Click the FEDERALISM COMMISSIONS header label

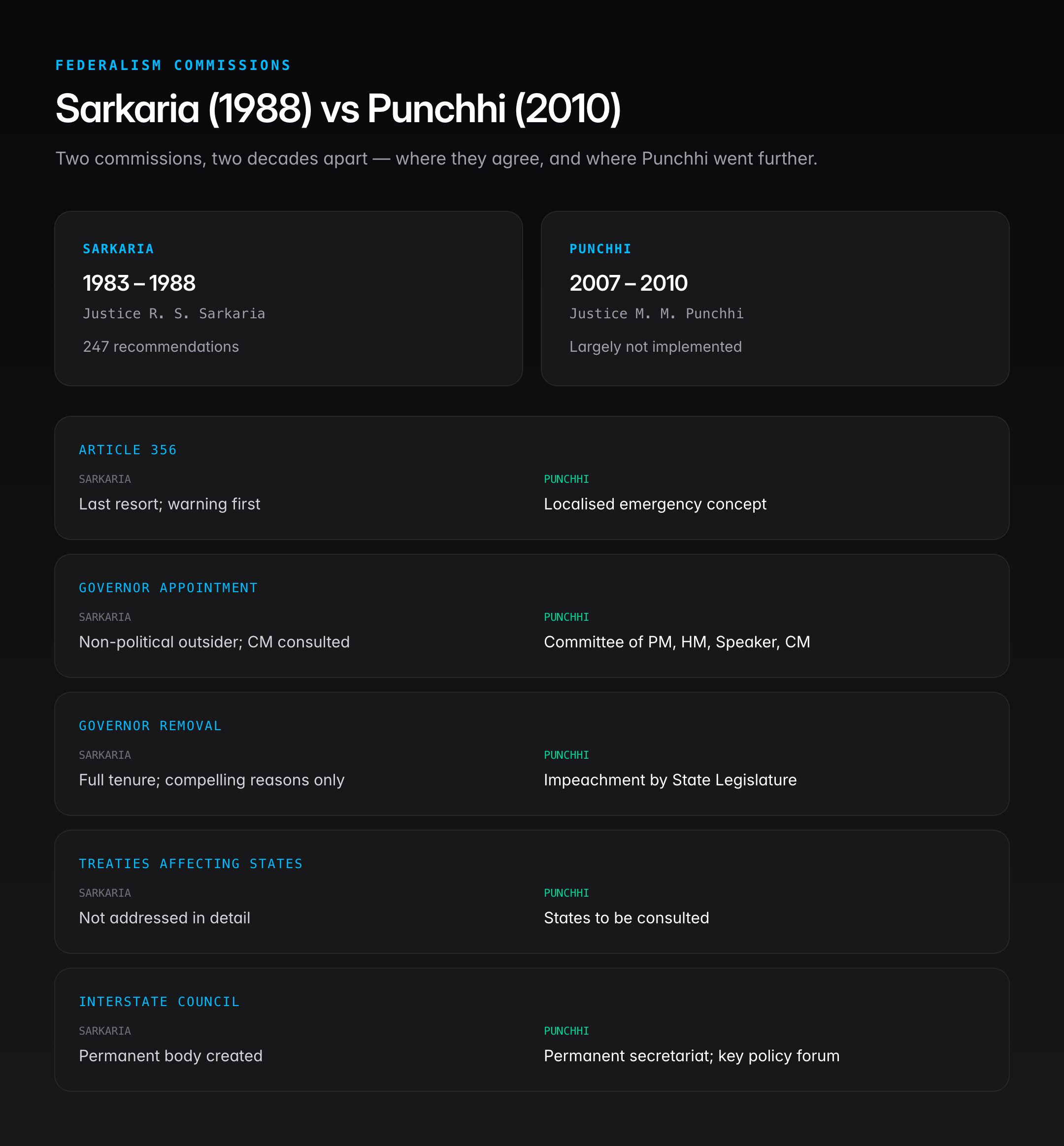(173, 65)
